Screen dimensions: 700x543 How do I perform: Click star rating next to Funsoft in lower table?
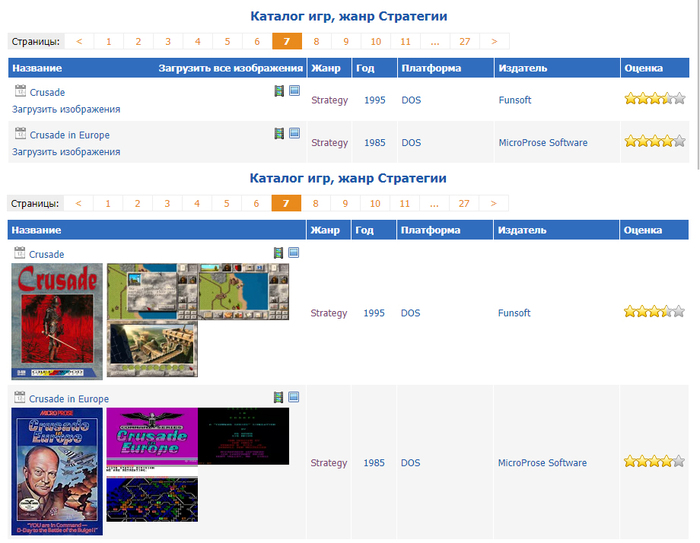(654, 311)
